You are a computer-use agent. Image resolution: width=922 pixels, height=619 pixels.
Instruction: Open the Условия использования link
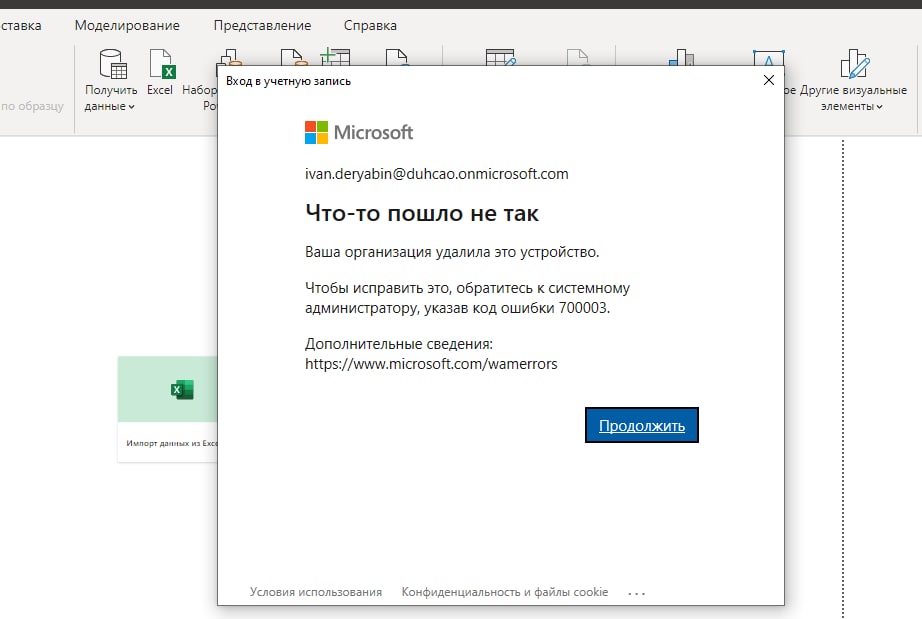(x=316, y=592)
